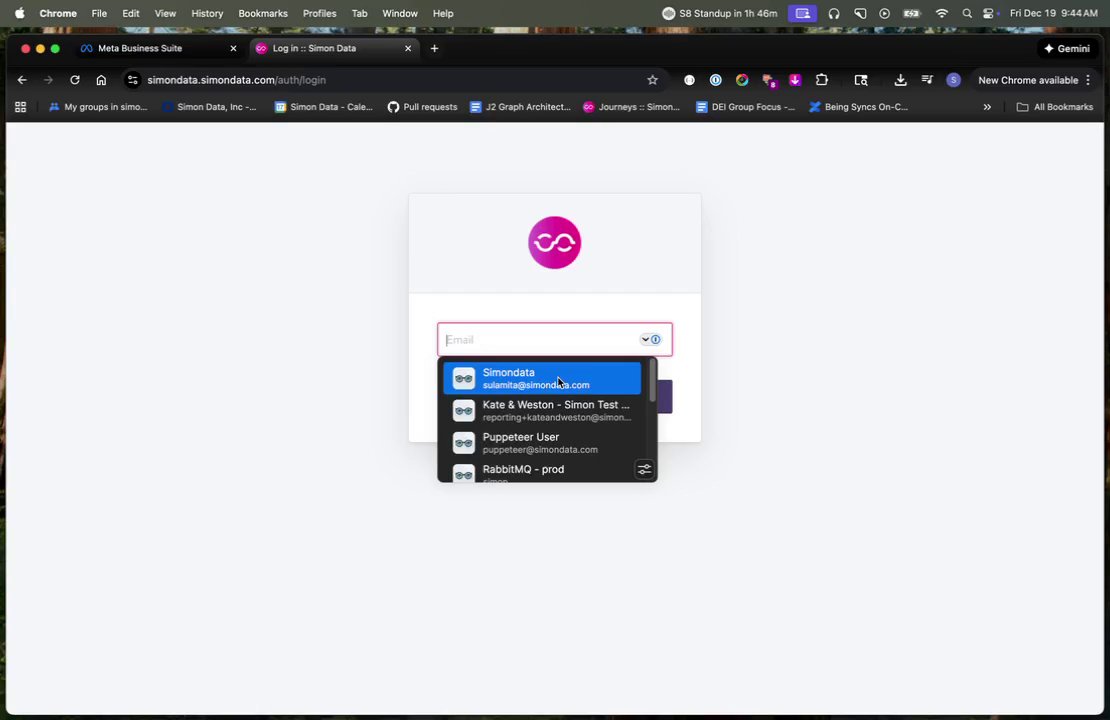Bookmark this page with the star icon
Image resolution: width=1110 pixels, height=720 pixels.
tap(652, 80)
